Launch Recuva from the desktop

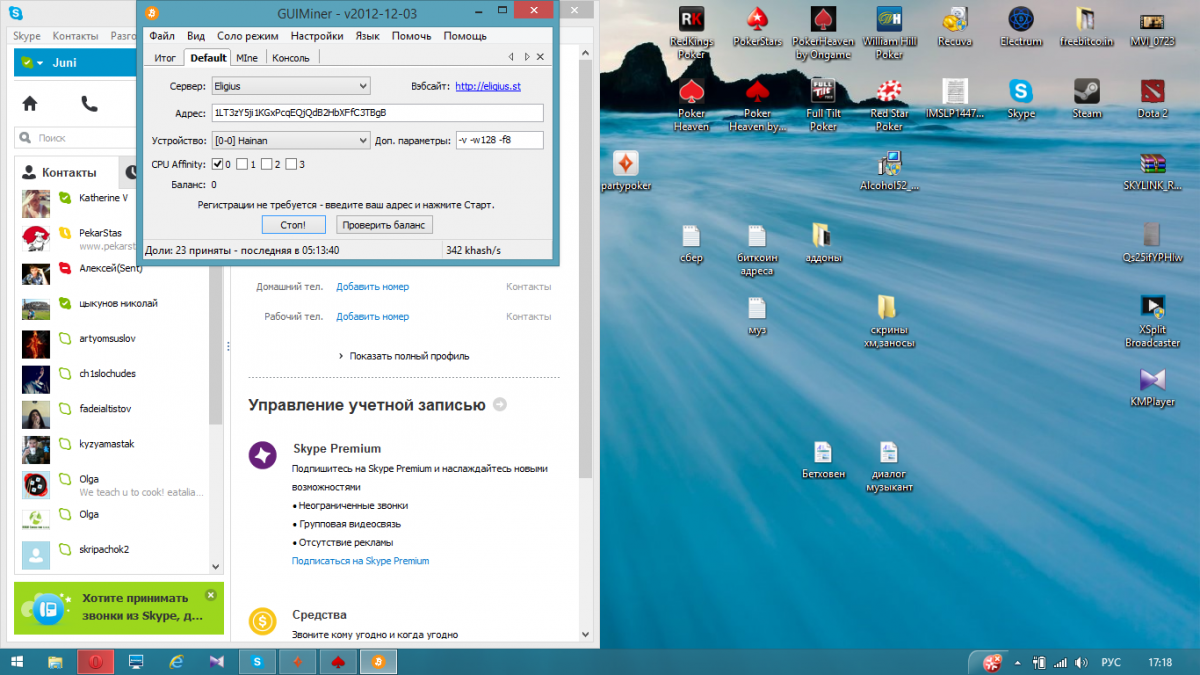pyautogui.click(x=955, y=27)
